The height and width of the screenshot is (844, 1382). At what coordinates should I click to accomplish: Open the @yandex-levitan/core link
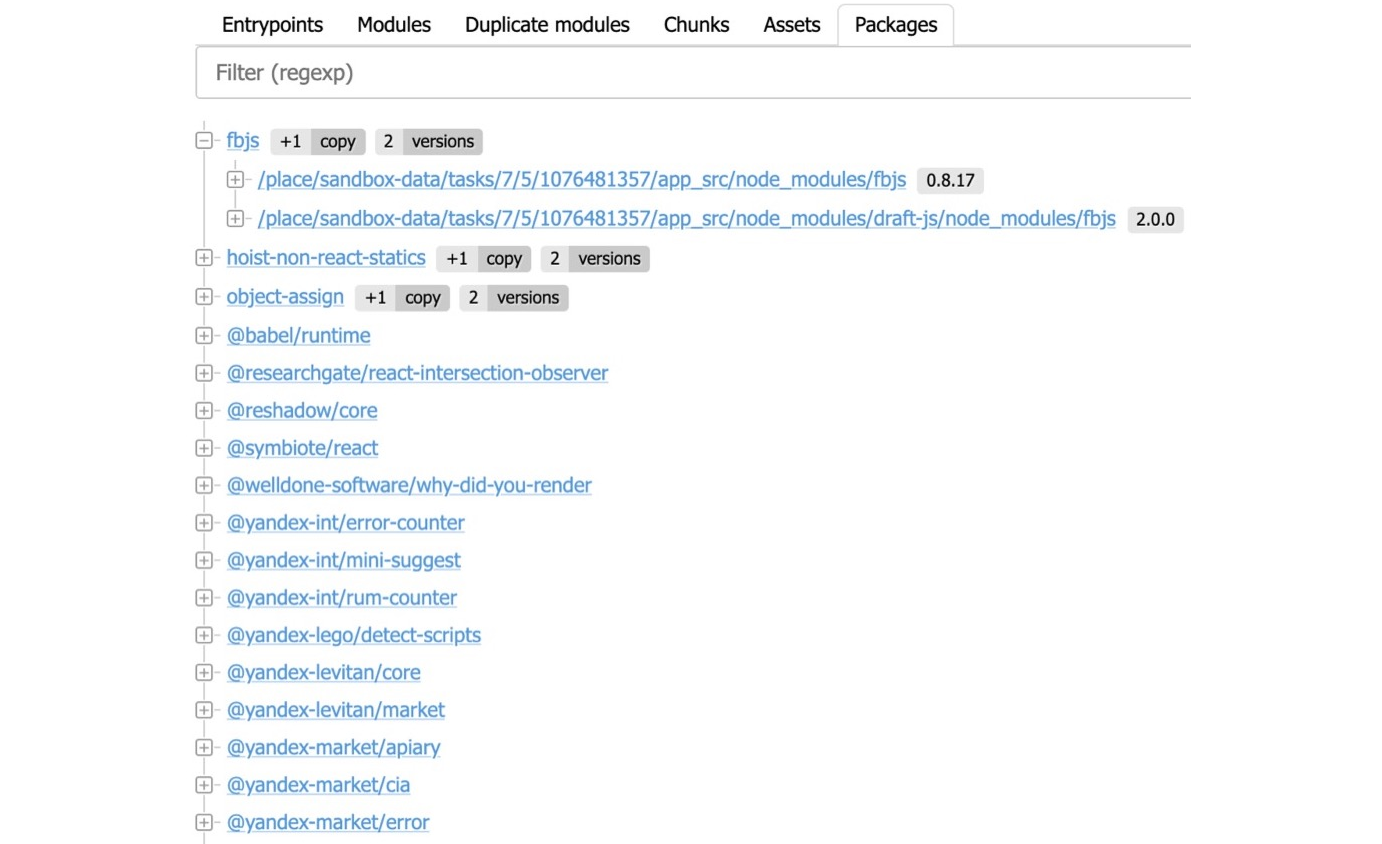324,673
